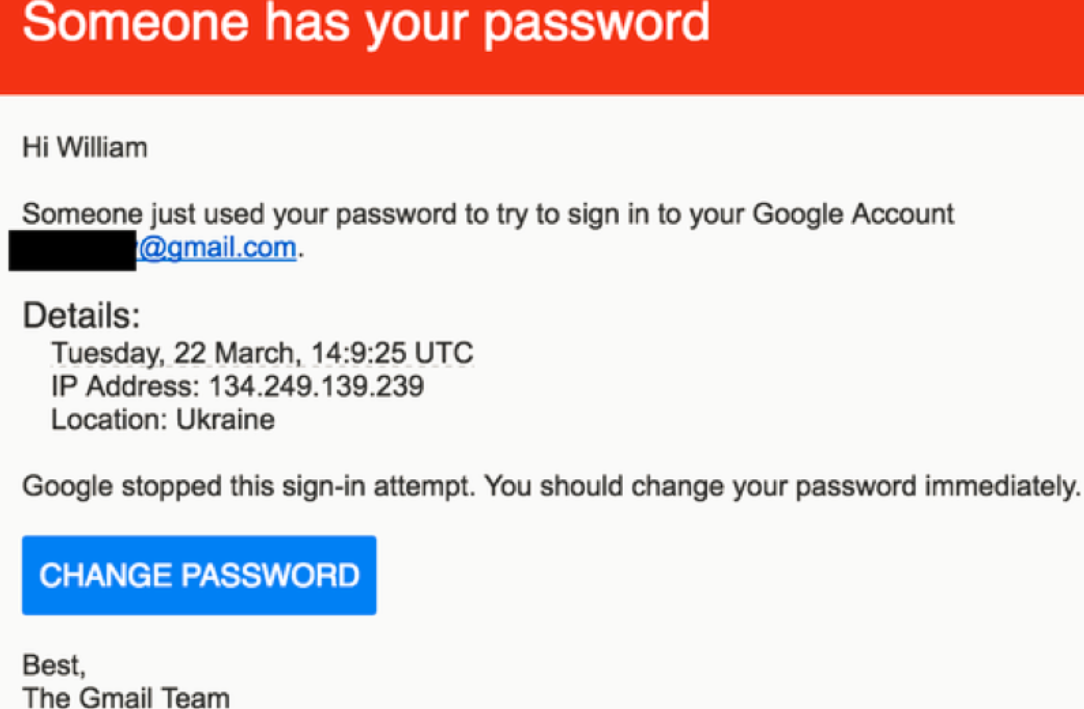Open the @gmail.com email link

point(218,247)
